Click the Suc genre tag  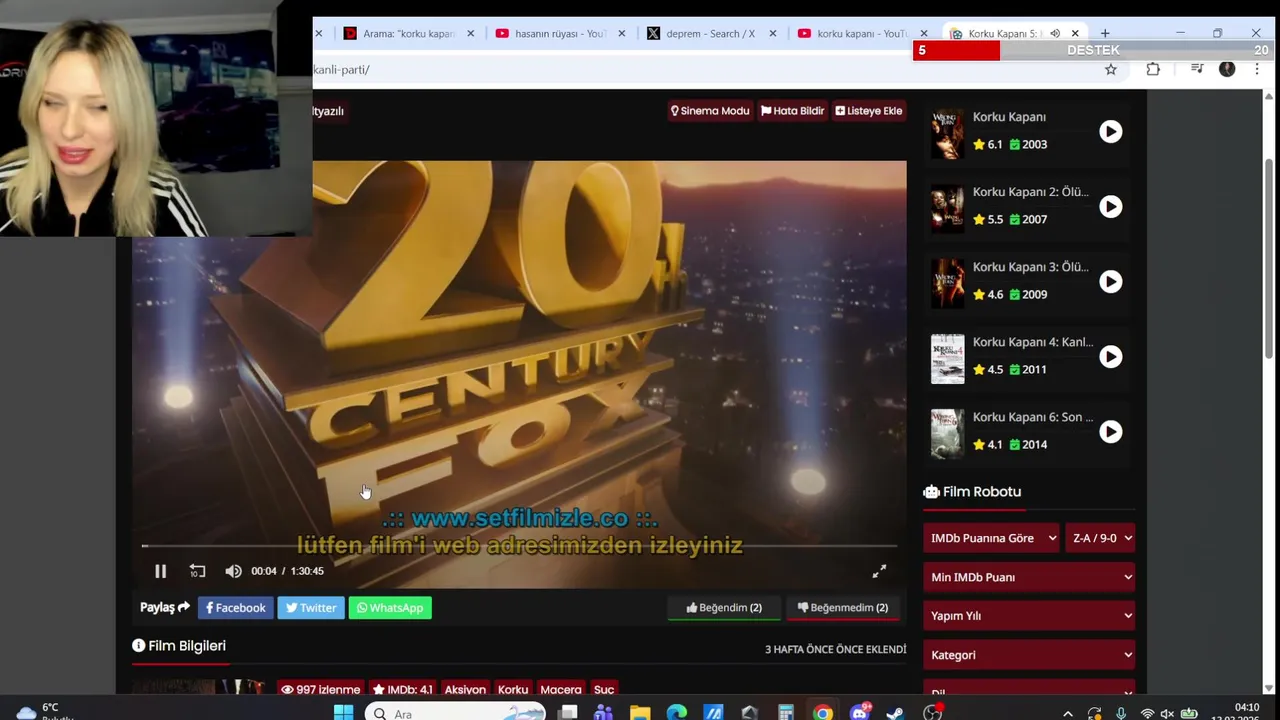tap(604, 689)
